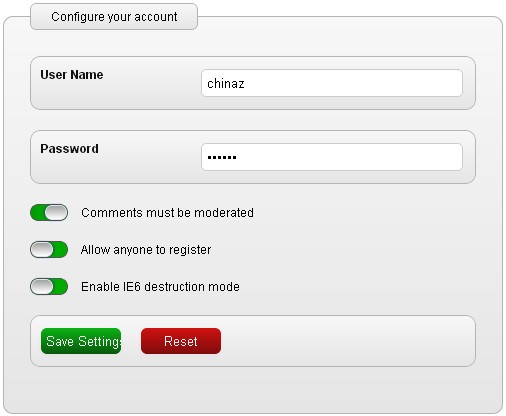Click the Save Settings button
506x416 pixels.
point(81,341)
